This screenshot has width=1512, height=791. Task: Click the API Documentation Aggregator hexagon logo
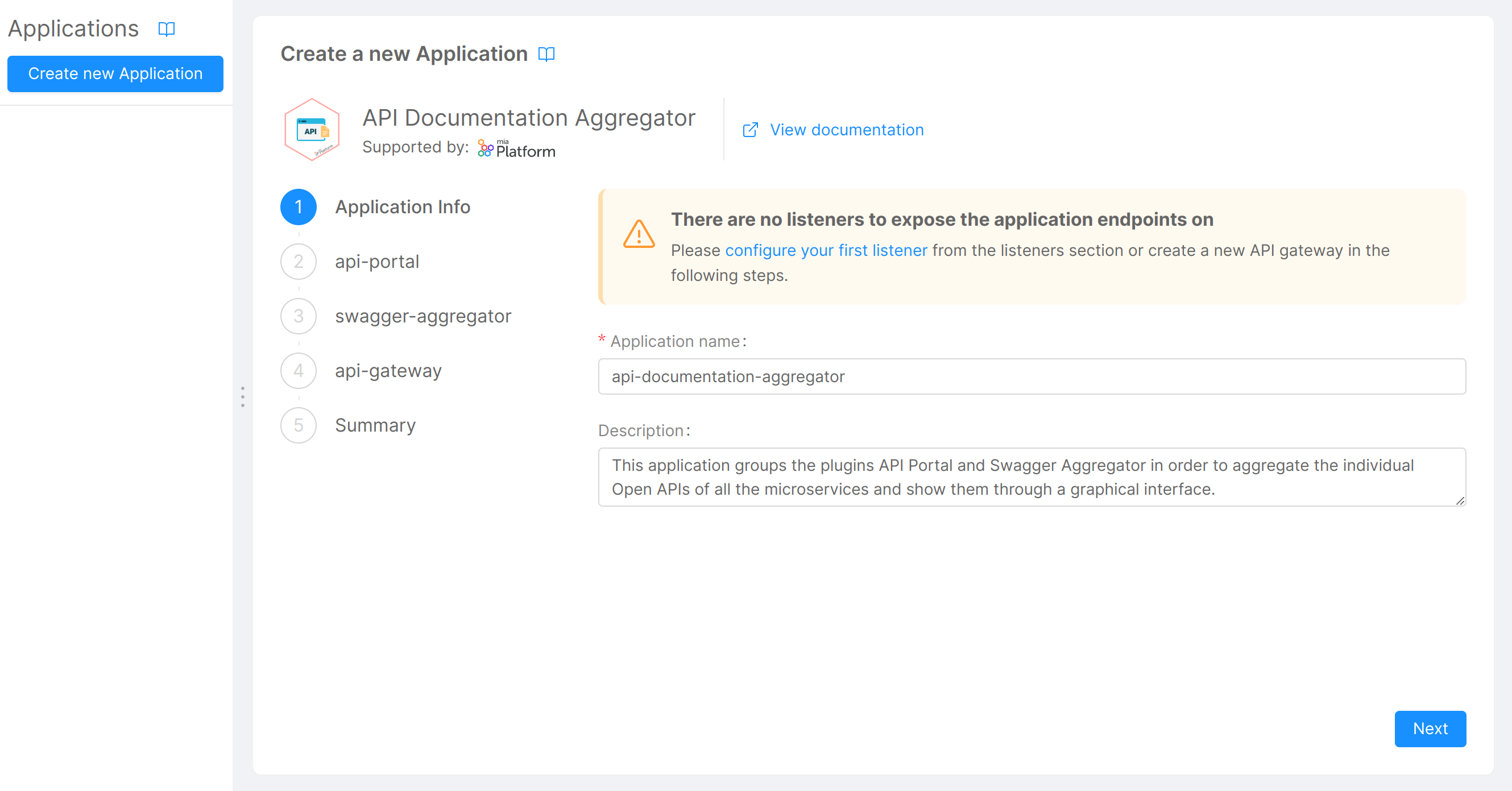pos(312,130)
